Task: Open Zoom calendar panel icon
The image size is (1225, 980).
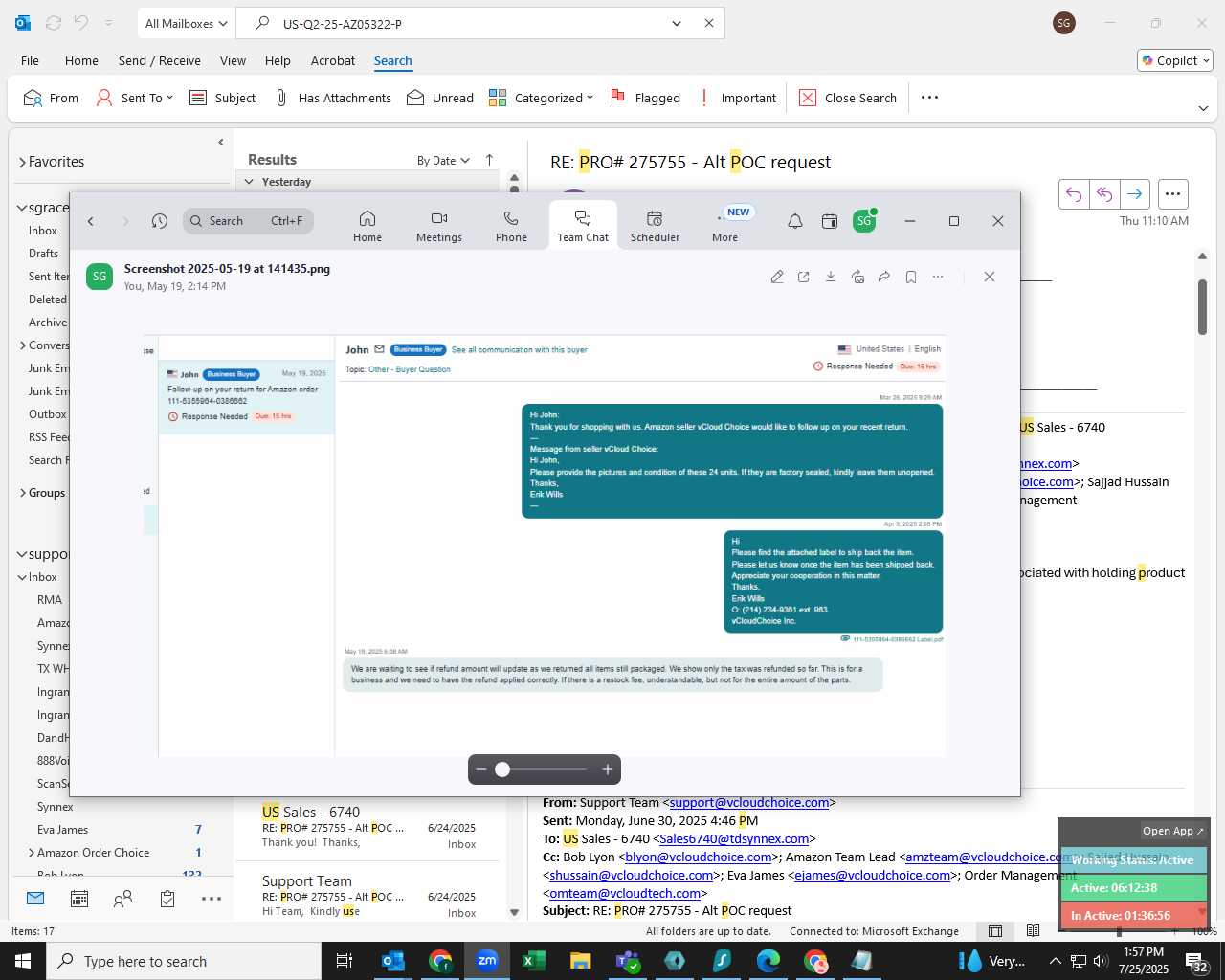Action: pyautogui.click(x=830, y=221)
